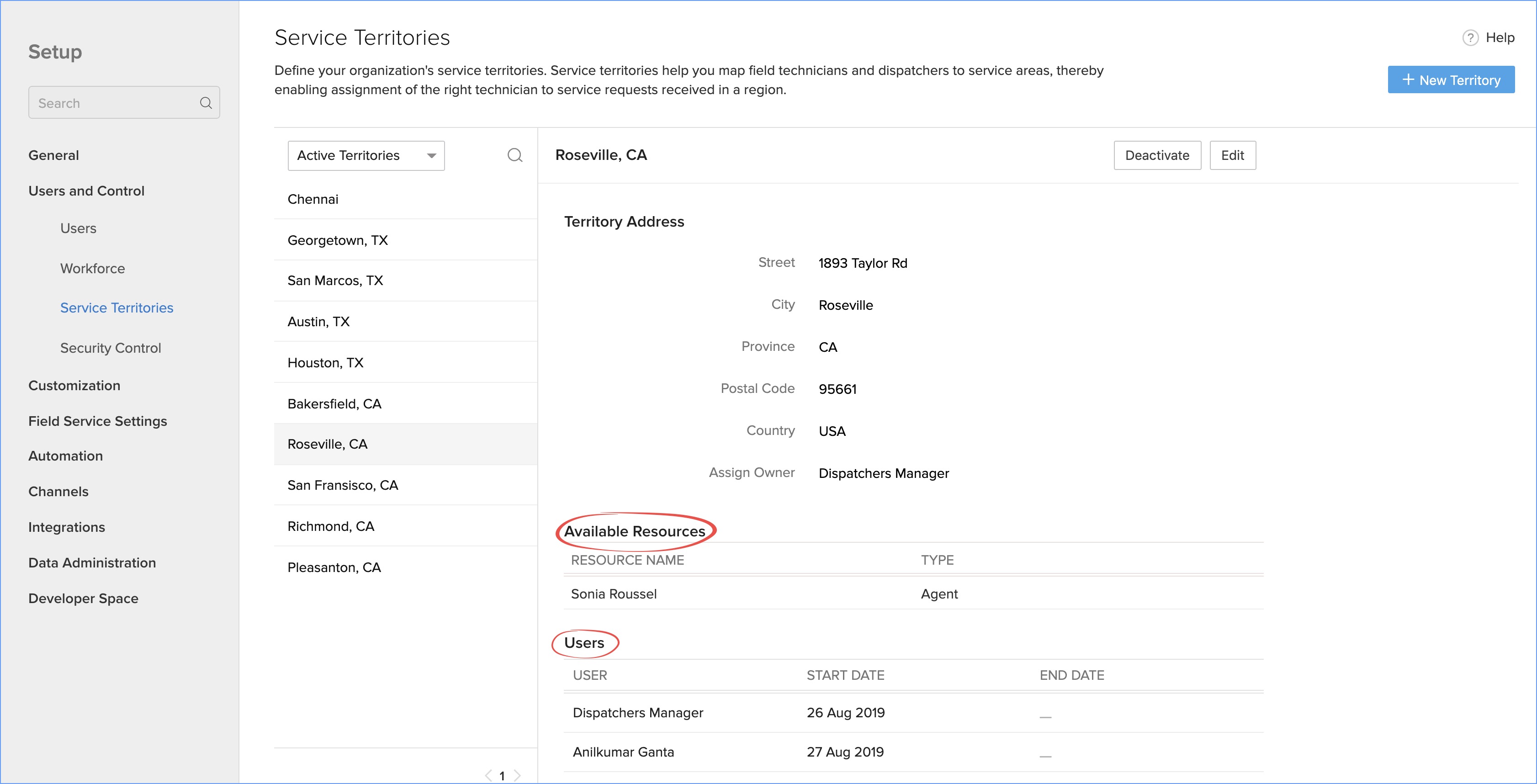
Task: Select the Chennai territory
Action: click(x=313, y=199)
